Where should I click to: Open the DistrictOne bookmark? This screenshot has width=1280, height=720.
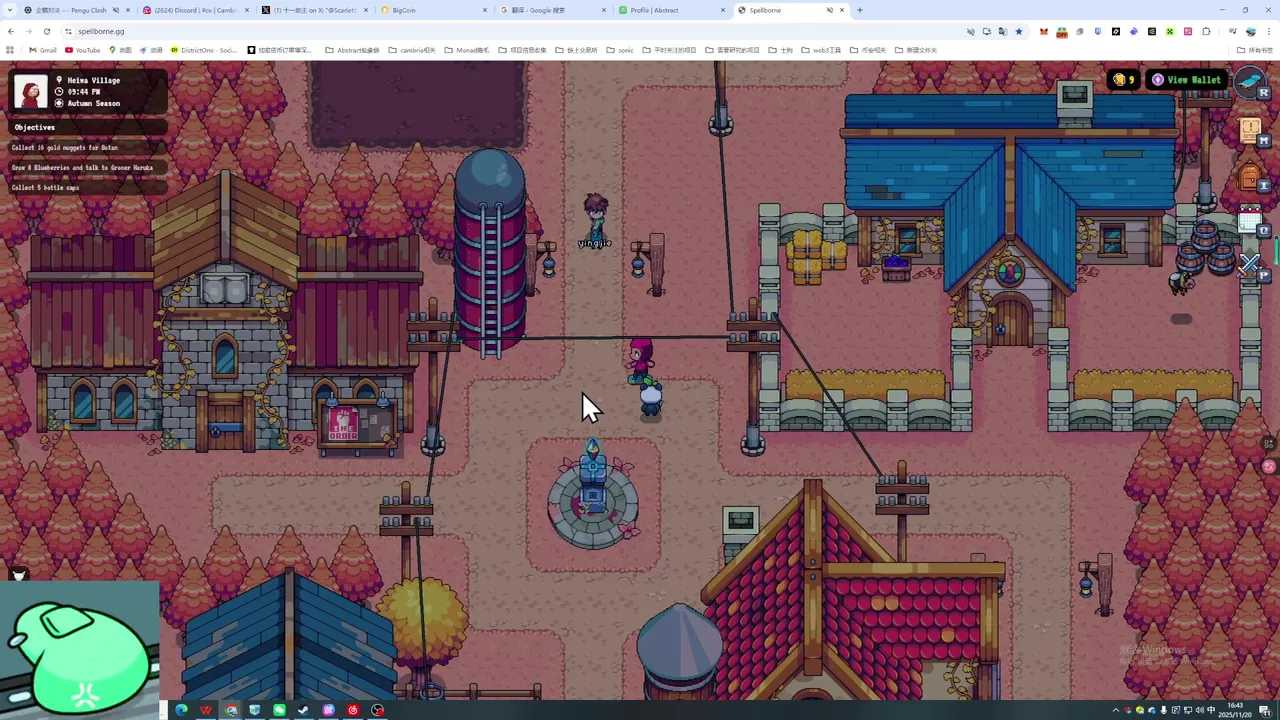(204, 50)
